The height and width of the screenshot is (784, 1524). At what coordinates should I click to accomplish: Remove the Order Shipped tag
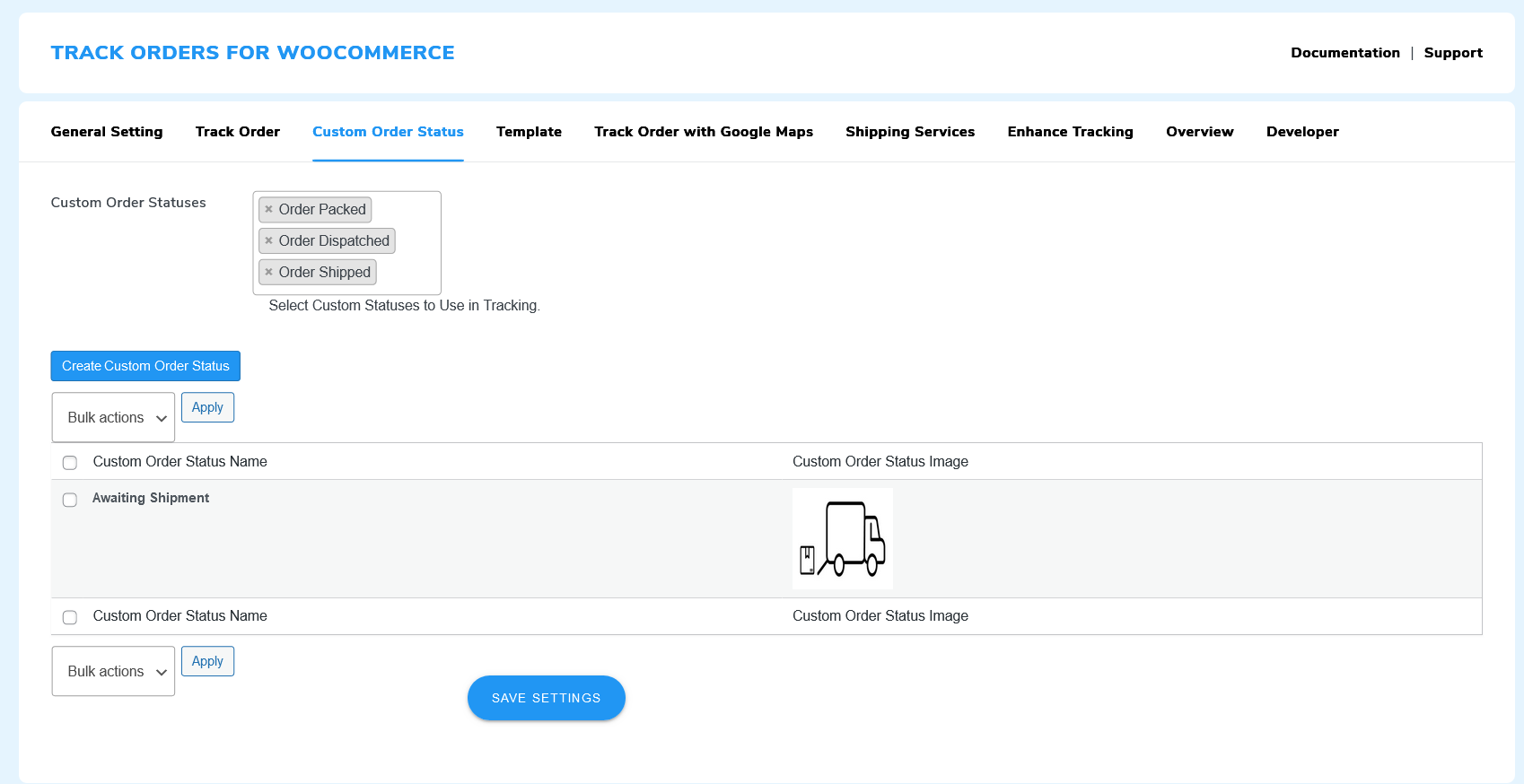click(x=268, y=272)
